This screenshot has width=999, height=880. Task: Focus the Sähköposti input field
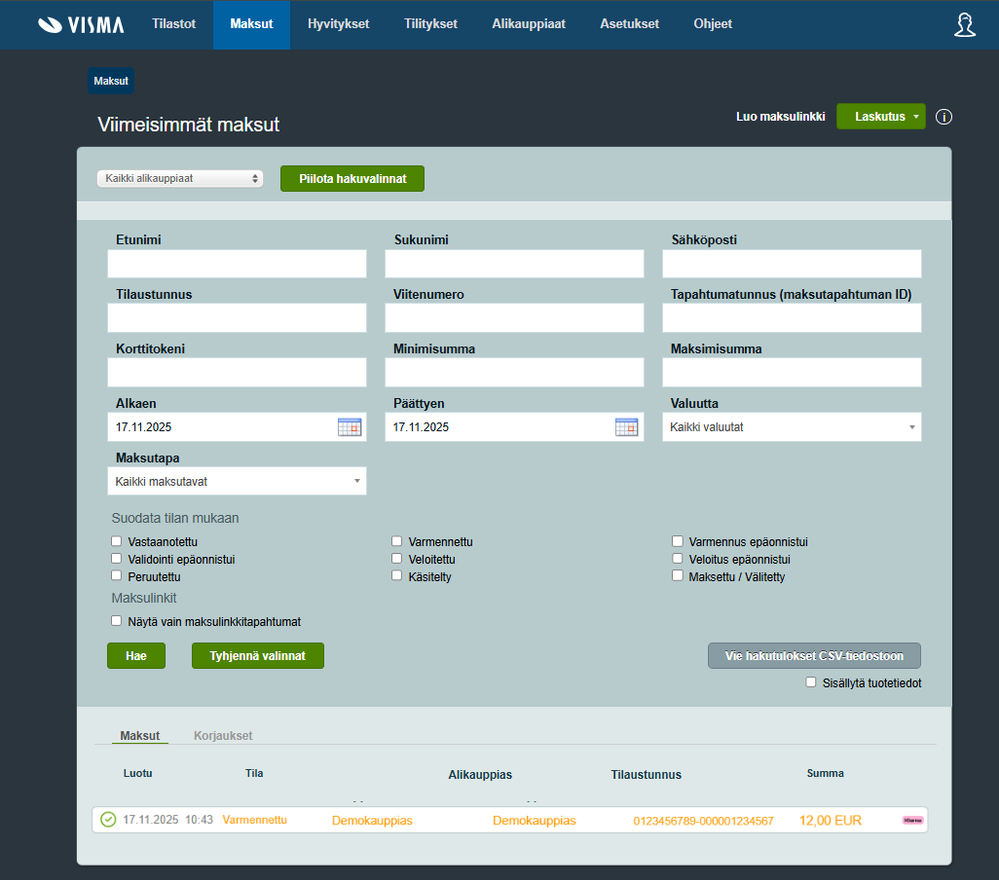click(792, 263)
